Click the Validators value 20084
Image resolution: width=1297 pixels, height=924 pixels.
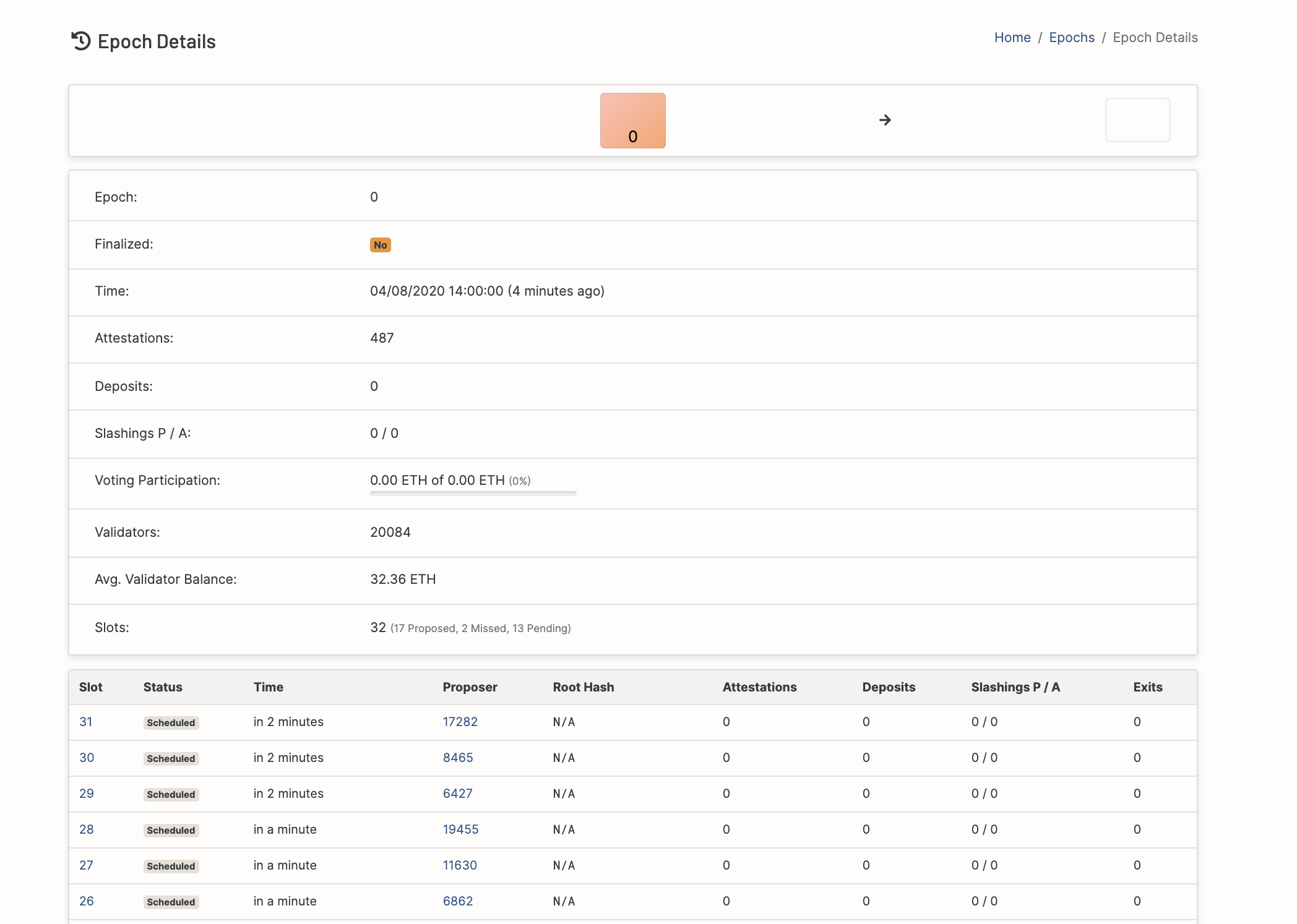click(x=390, y=533)
